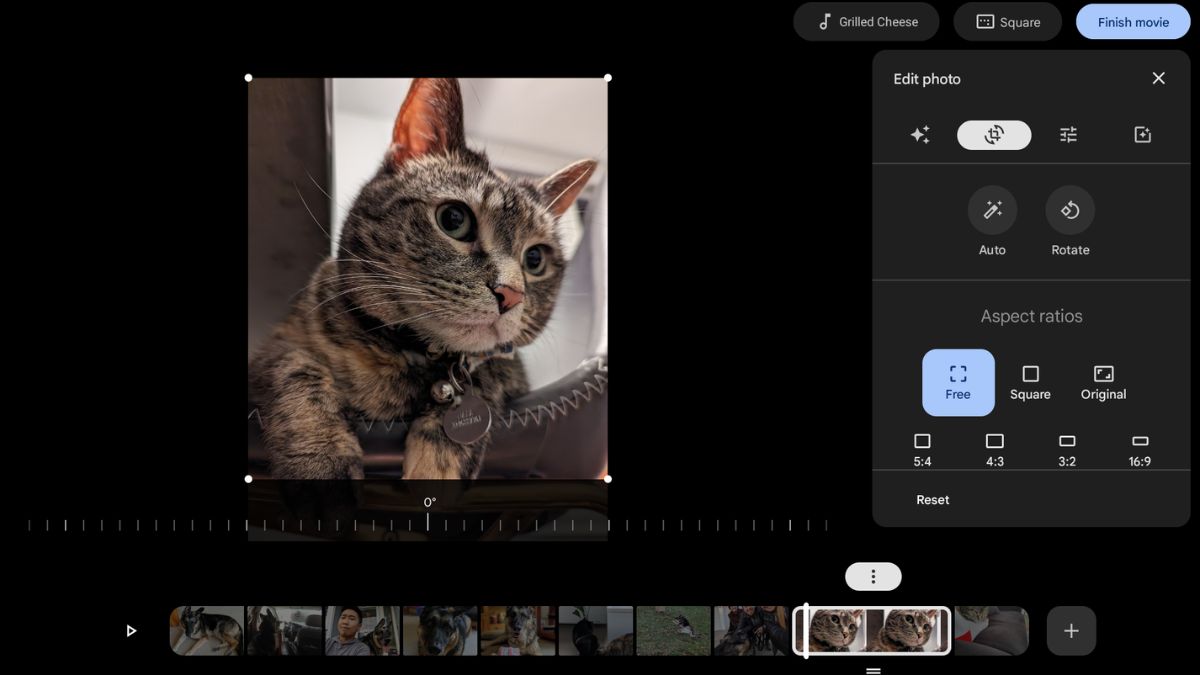Click the plus icon to add clips

1071,630
